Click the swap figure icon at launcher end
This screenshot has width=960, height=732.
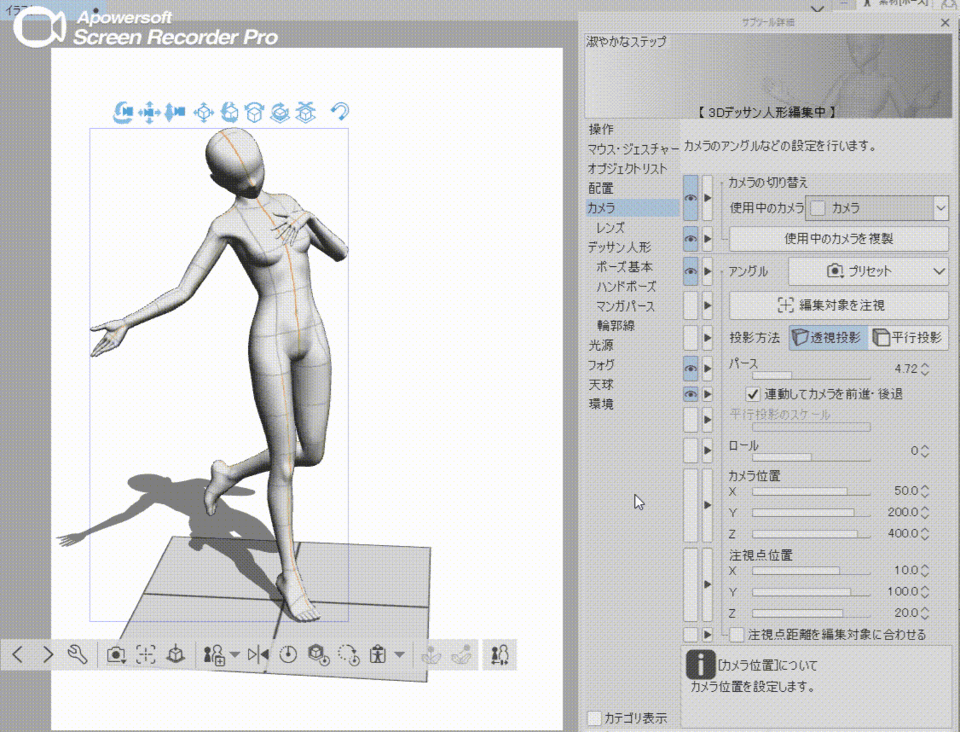(x=500, y=655)
